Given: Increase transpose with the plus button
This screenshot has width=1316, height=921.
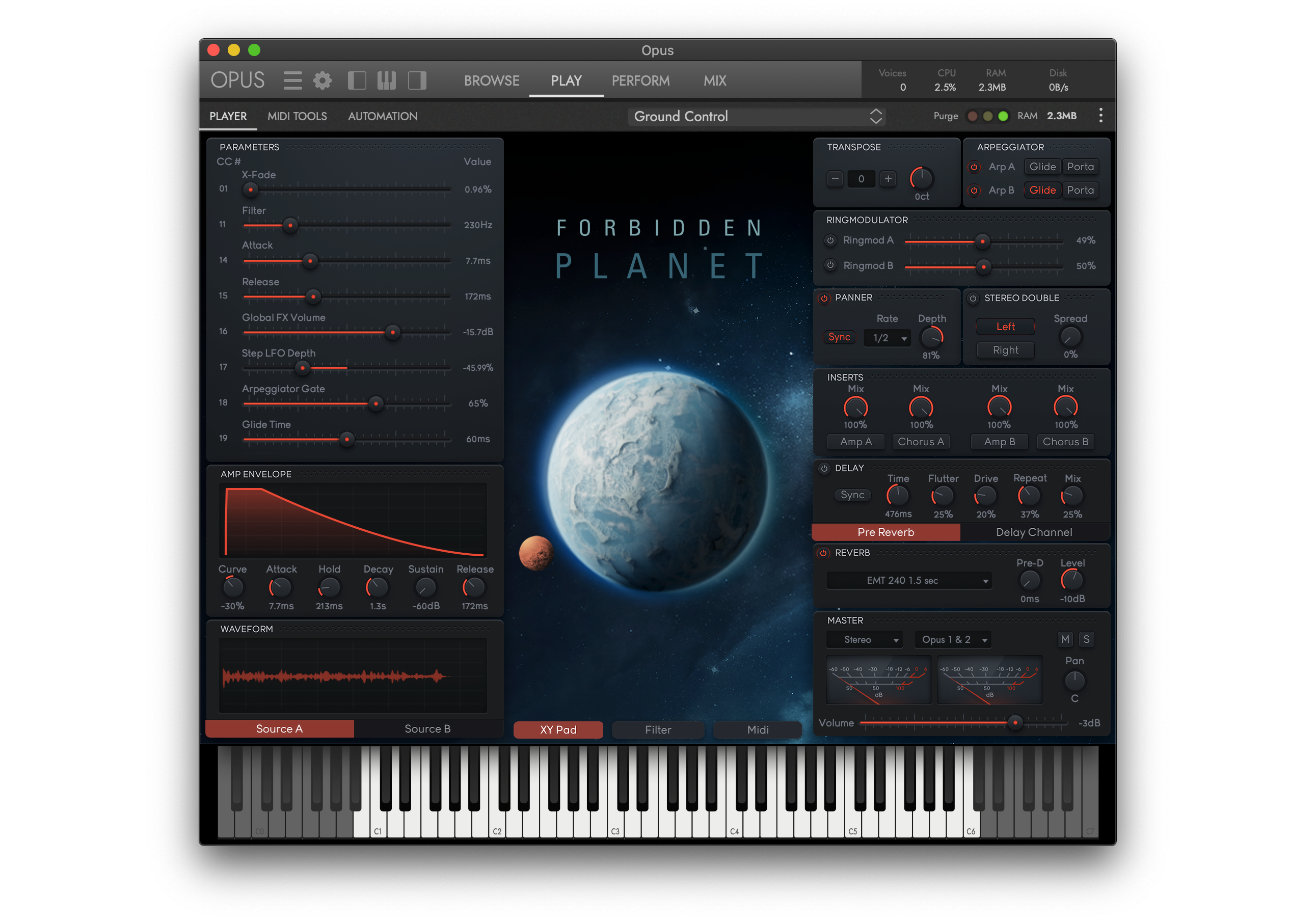Looking at the screenshot, I should point(888,179).
